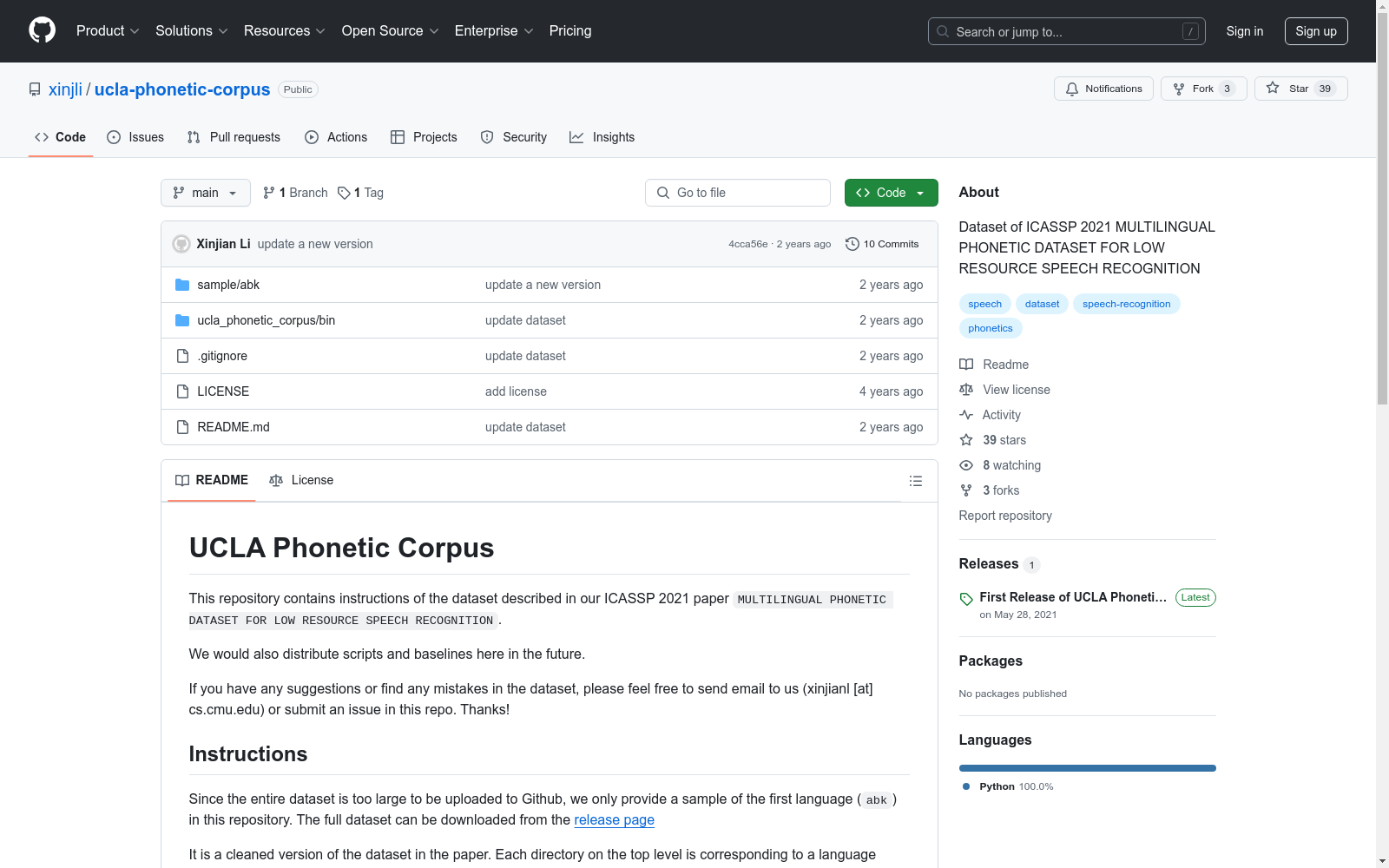View the 8 watching link
1389x868 pixels.
point(1000,465)
